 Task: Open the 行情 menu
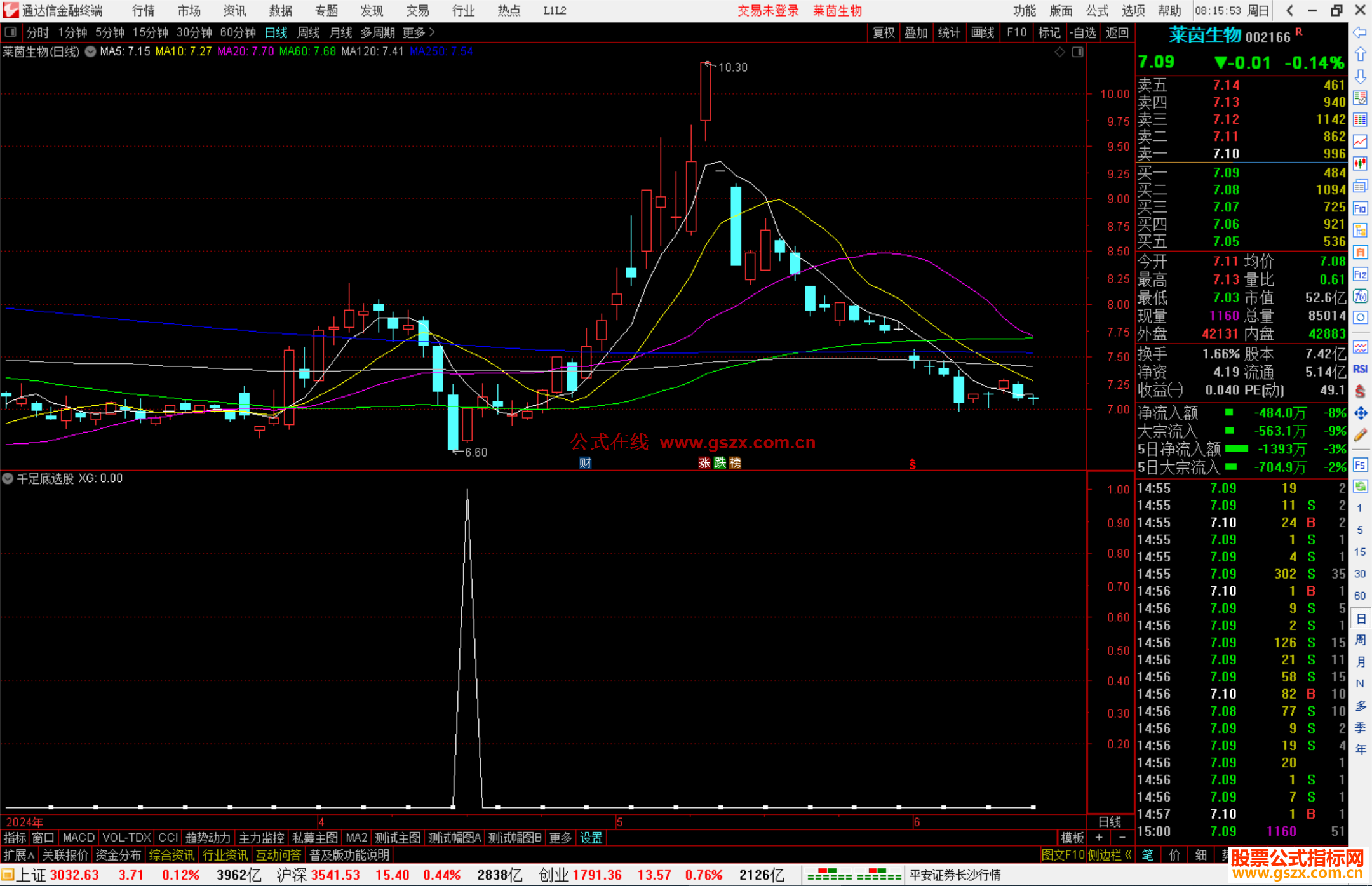point(144,11)
